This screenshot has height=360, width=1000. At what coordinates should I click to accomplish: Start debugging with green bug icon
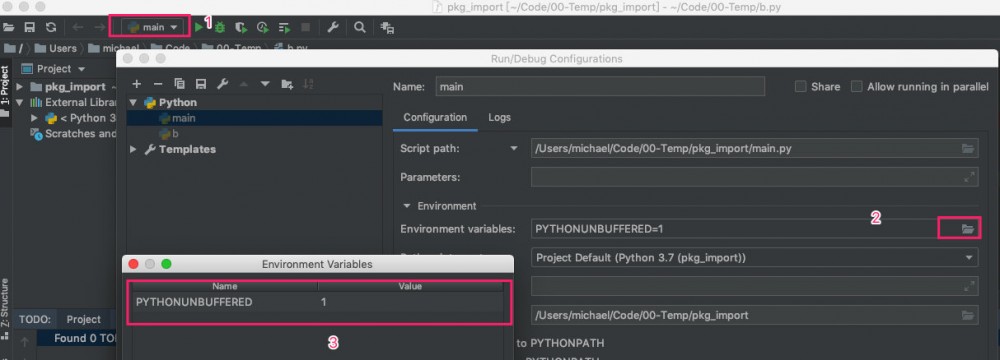219,27
